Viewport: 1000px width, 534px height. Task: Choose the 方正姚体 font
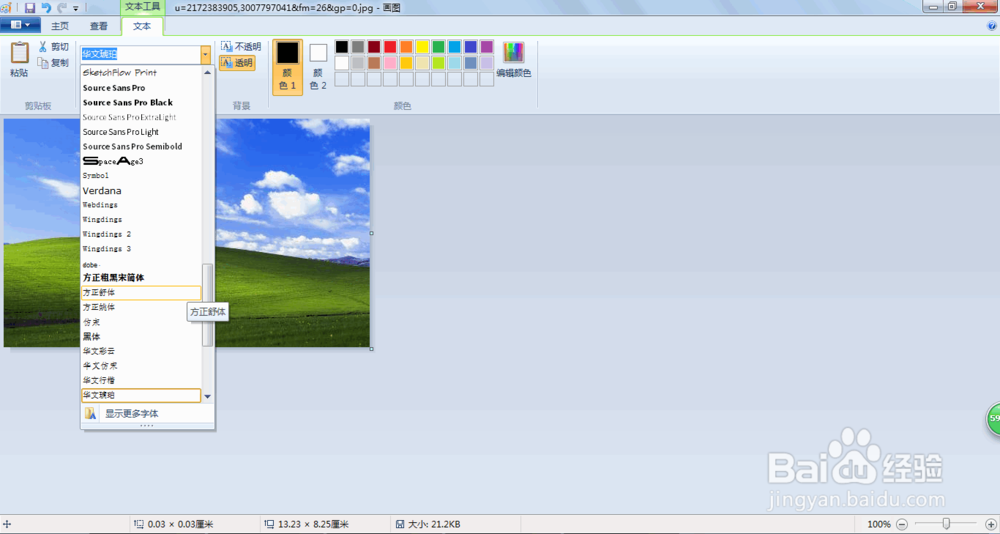pyautogui.click(x=141, y=307)
